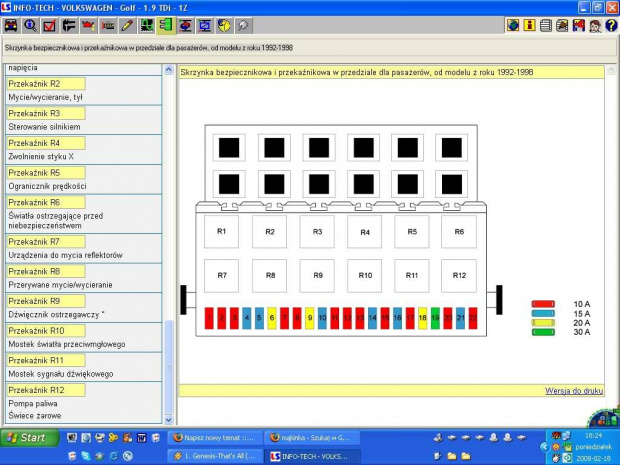Switch to 'majlinka - Szukaj w G...' taskbar window
620x465 pixels.
coord(312,438)
